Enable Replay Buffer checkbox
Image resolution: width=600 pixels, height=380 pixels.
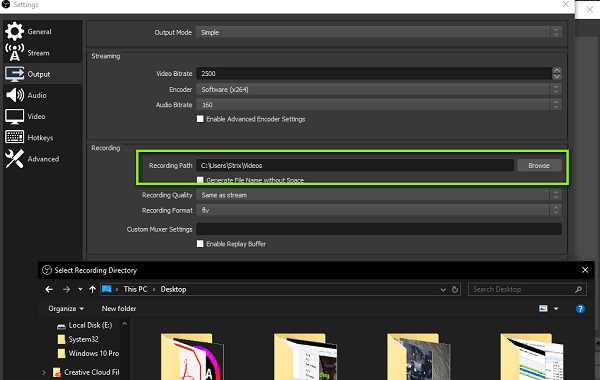point(200,244)
